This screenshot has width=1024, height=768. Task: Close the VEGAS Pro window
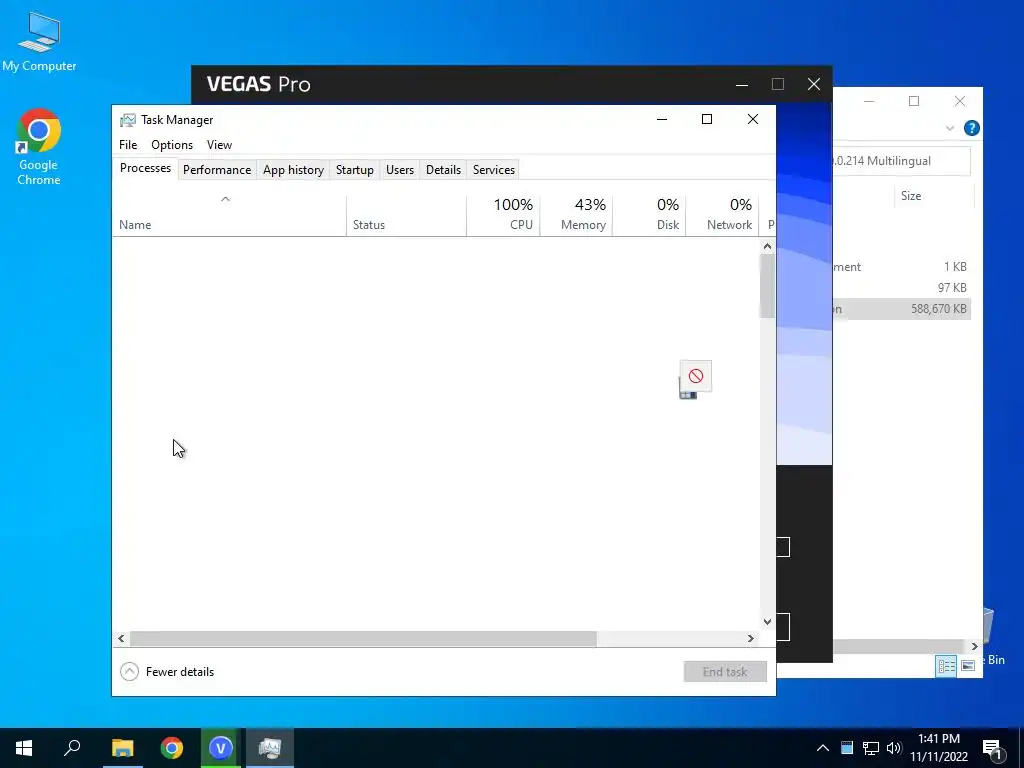[x=814, y=84]
